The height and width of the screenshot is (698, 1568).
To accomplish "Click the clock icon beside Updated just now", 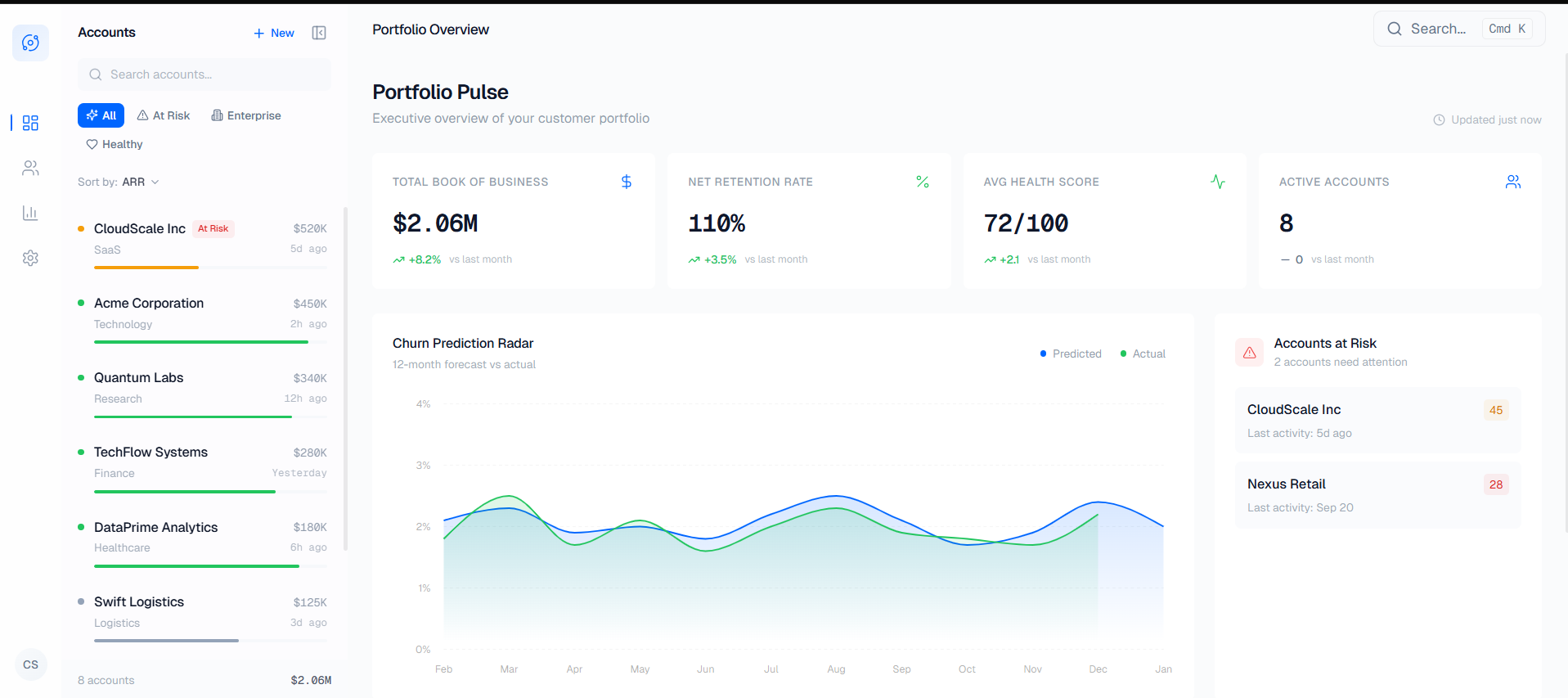I will 1439,119.
